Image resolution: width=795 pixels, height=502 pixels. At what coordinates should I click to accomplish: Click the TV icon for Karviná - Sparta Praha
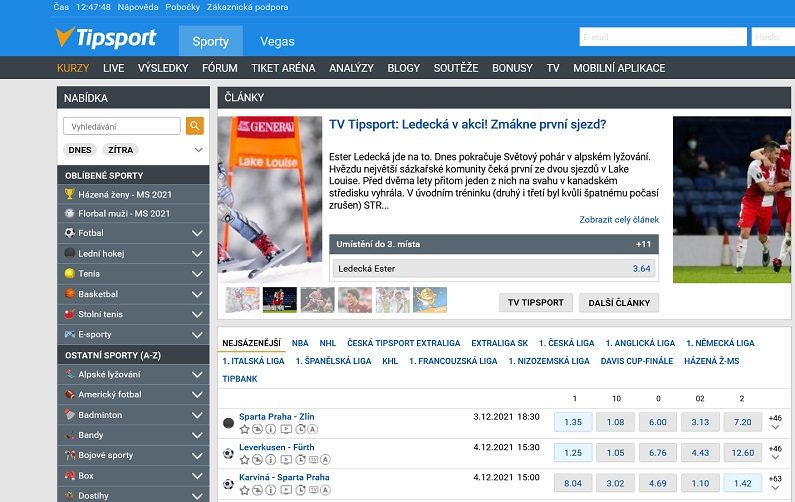[313, 490]
